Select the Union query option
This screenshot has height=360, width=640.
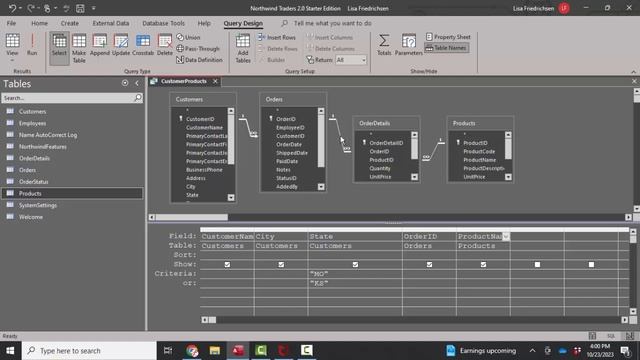click(x=188, y=37)
